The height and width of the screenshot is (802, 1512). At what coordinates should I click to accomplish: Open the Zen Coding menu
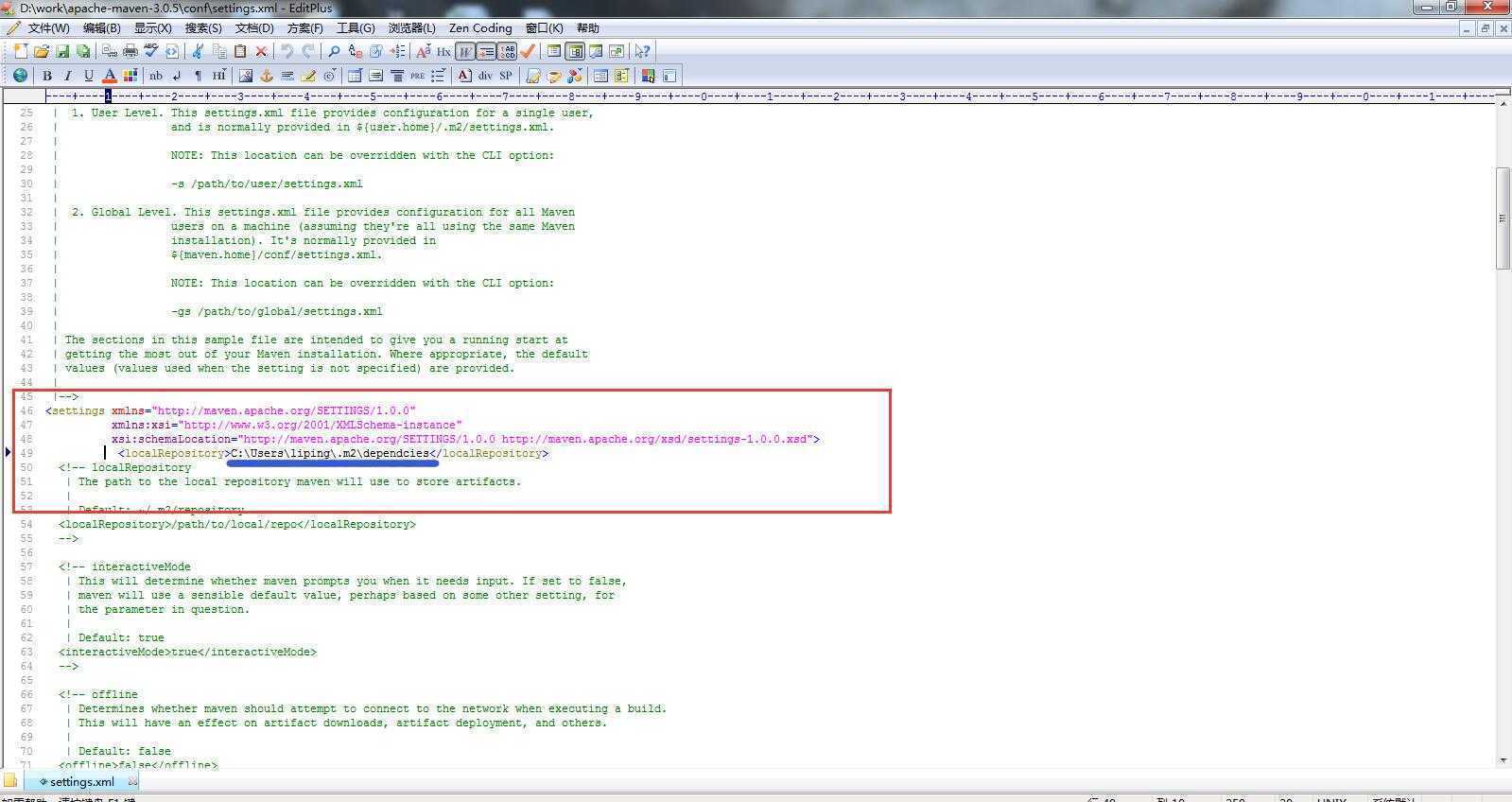click(480, 28)
